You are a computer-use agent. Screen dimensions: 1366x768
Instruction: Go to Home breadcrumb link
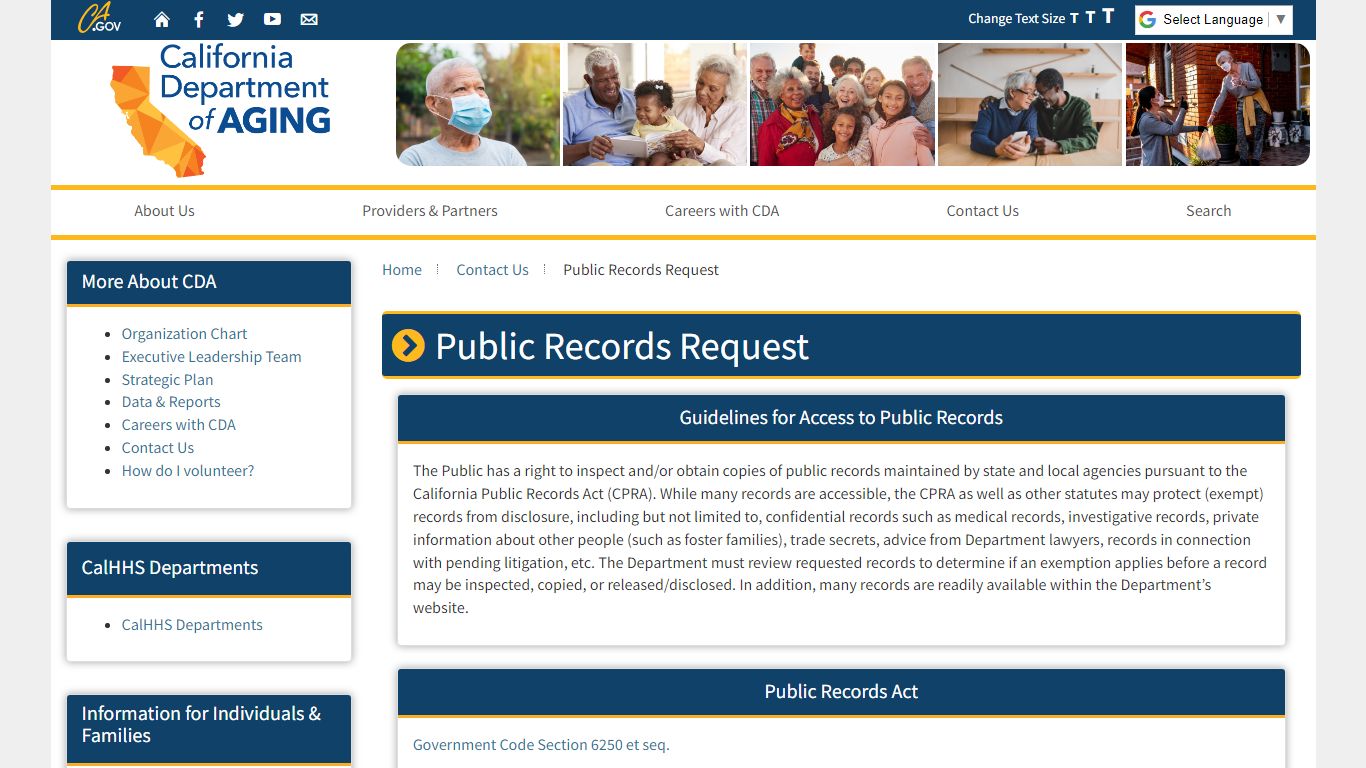click(x=402, y=270)
